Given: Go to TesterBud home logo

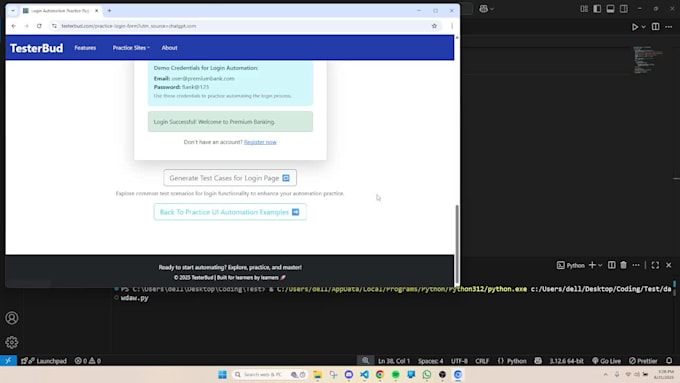Looking at the screenshot, I should [36, 48].
